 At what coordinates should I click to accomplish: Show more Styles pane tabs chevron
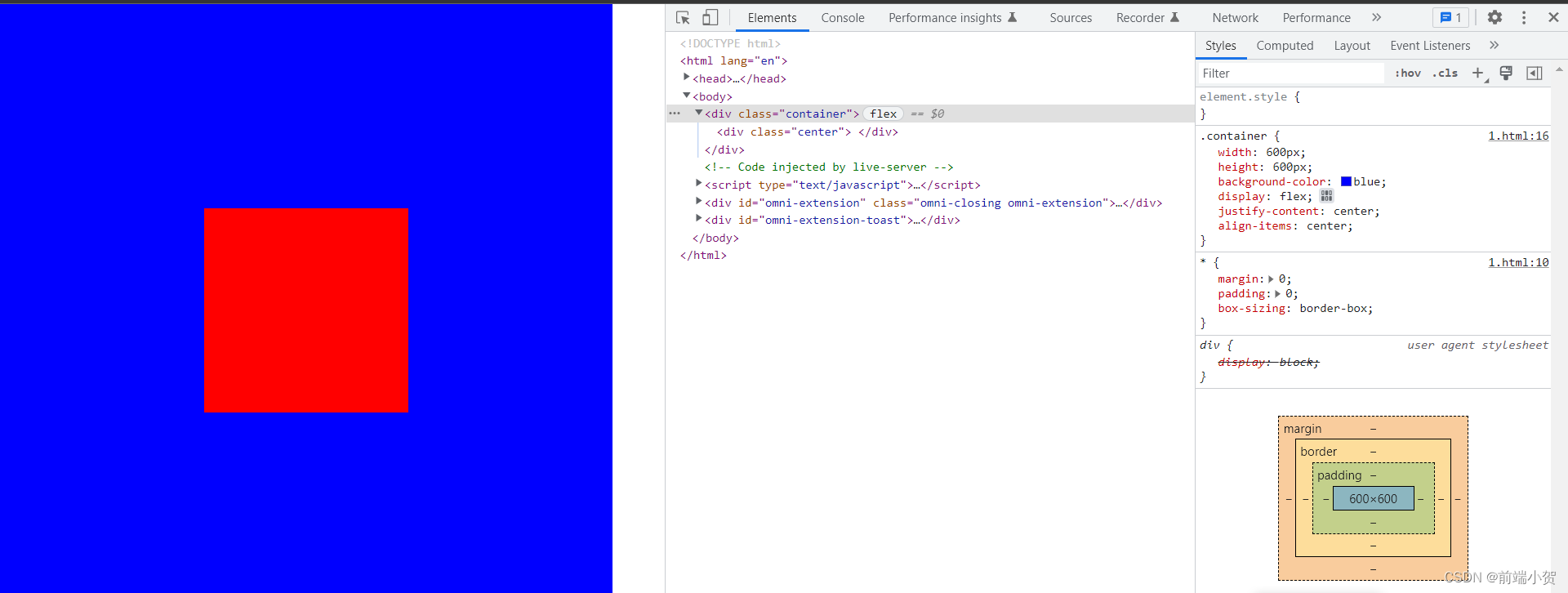pos(1494,45)
